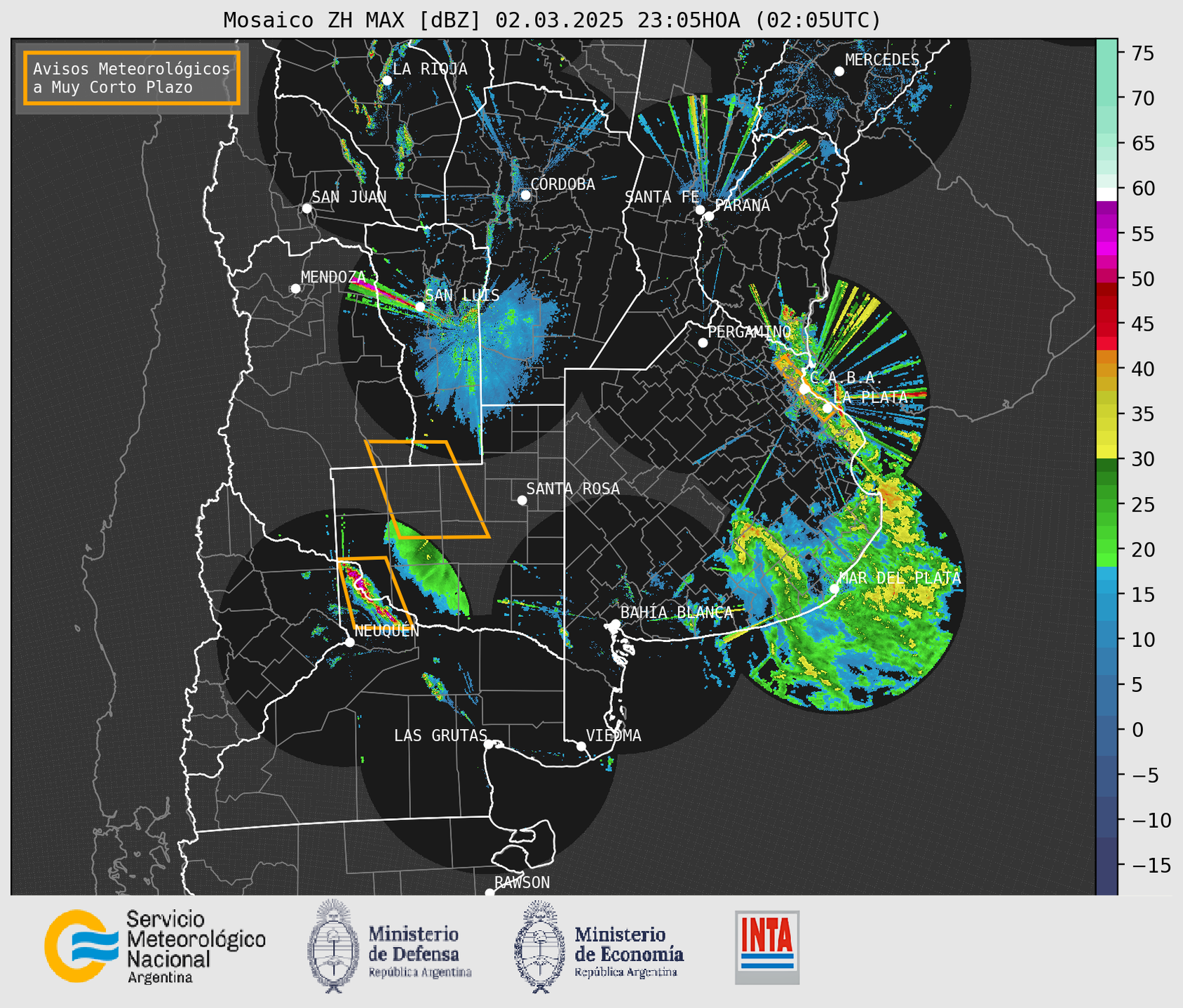The height and width of the screenshot is (1008, 1183).
Task: Select the SAN JUAN city marker
Action: coord(306,208)
